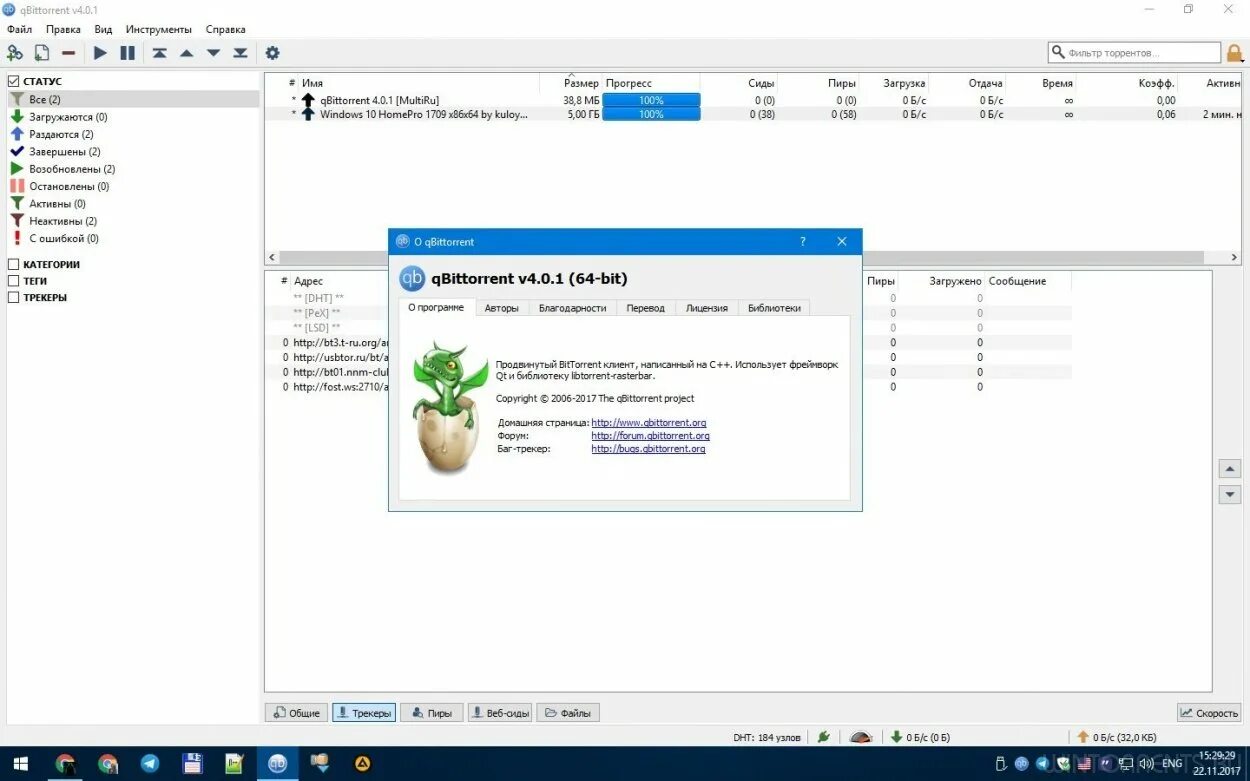Select the Завершены (2) filter
The width and height of the screenshot is (1250, 781).
[65, 152]
